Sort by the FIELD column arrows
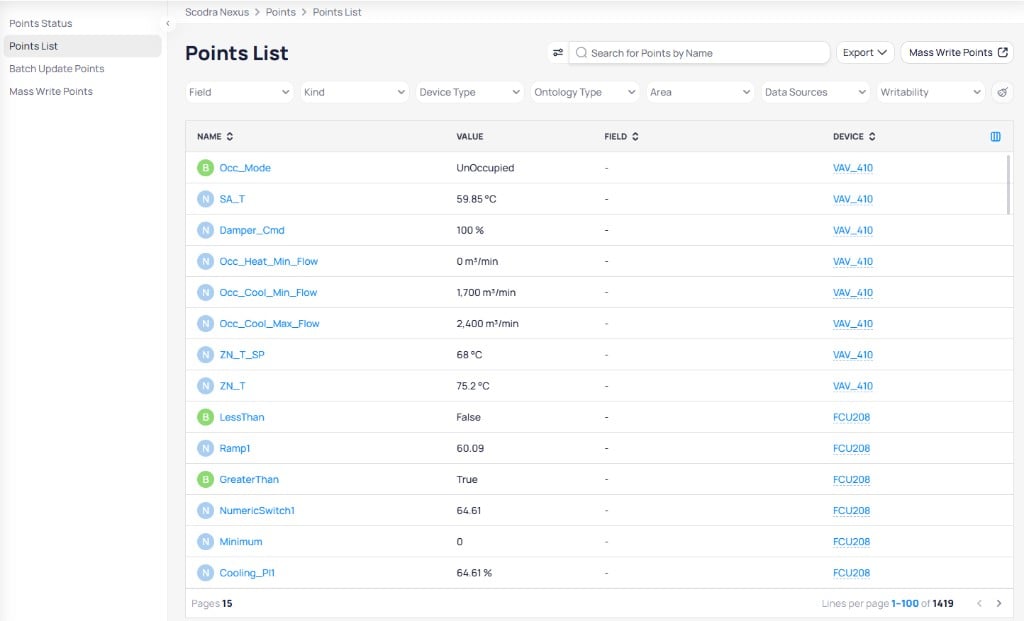The width and height of the screenshot is (1024, 621). [x=635, y=136]
